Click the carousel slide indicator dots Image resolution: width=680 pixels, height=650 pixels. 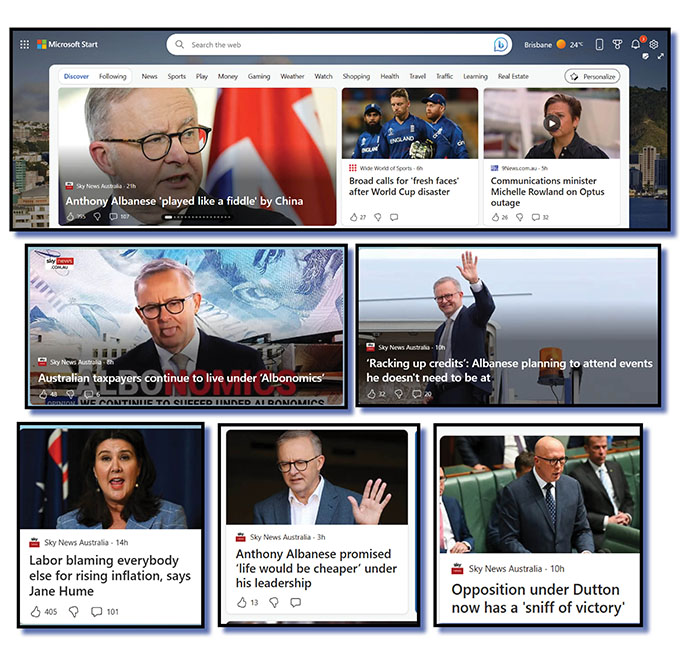click(197, 217)
